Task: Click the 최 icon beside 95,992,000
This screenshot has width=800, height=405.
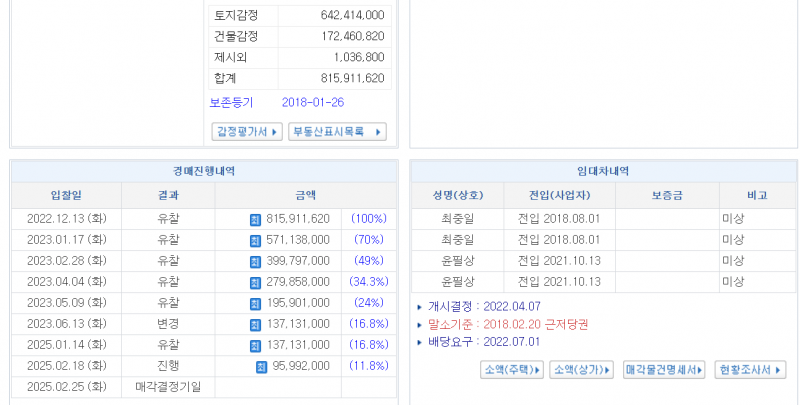Action: coord(261,366)
